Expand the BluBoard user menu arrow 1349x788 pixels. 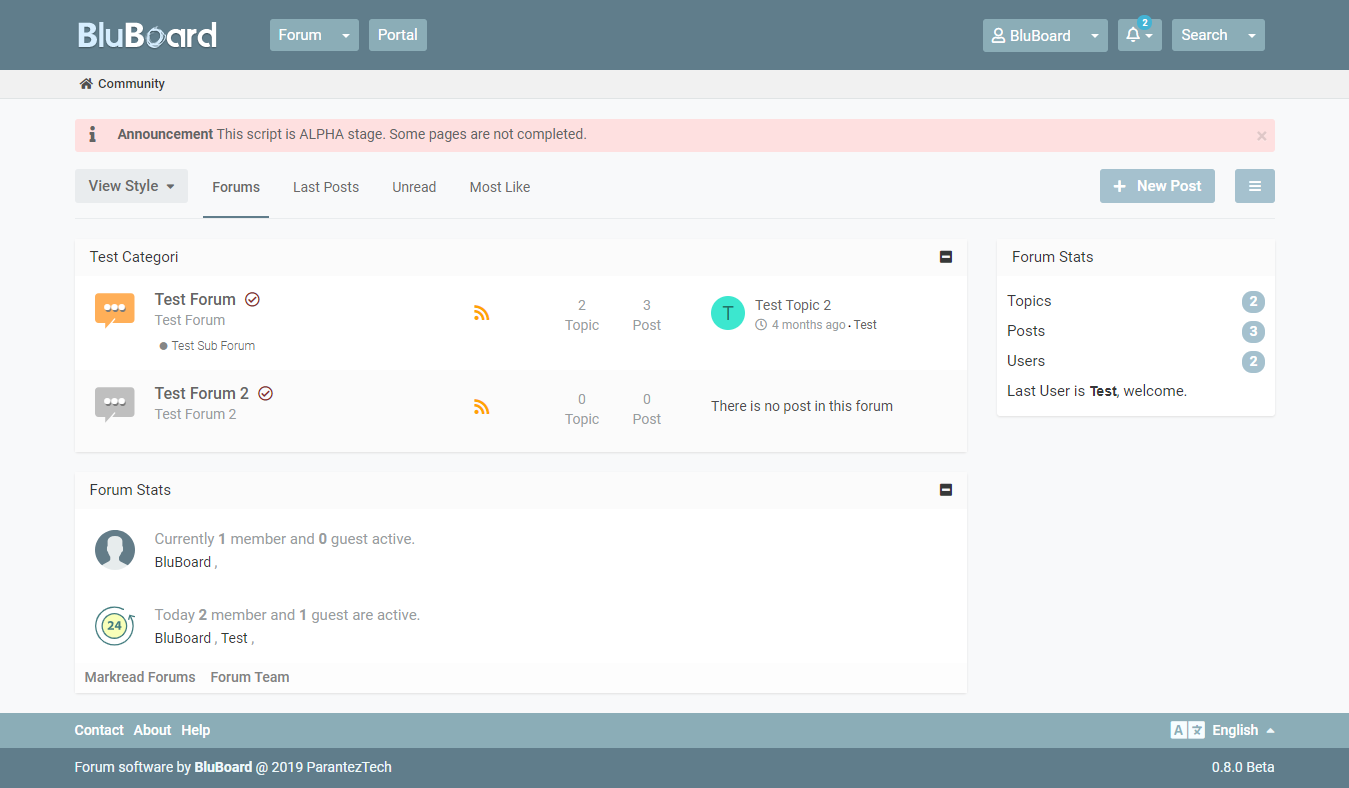(x=1095, y=35)
